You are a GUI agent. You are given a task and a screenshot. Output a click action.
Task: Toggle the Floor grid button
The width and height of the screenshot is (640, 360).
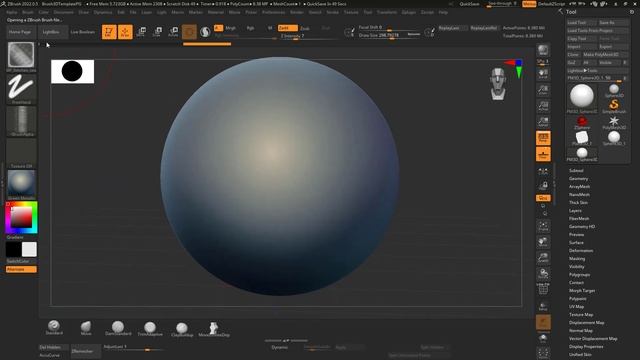pos(543,154)
